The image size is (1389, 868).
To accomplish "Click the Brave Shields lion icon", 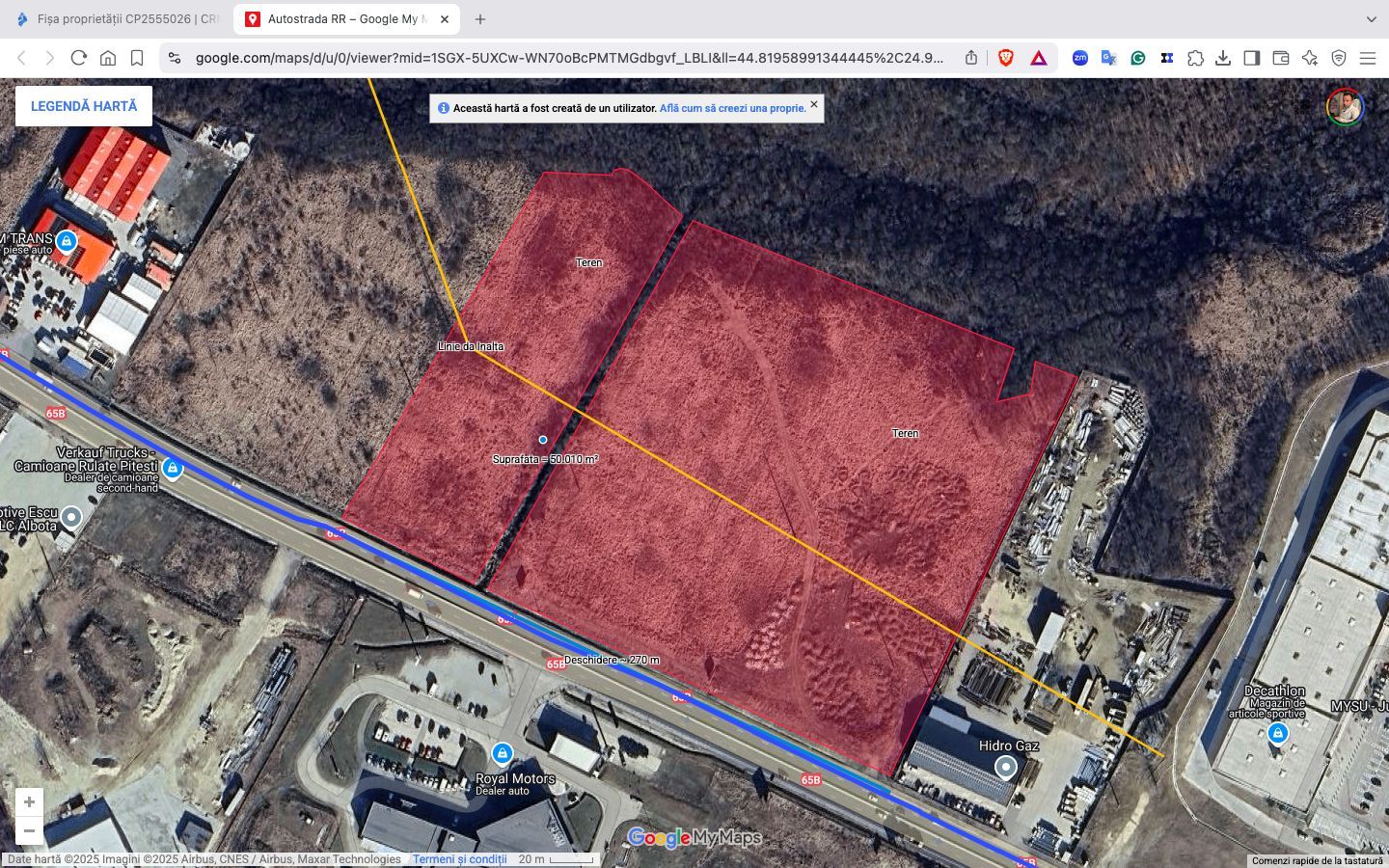I will 1006,58.
